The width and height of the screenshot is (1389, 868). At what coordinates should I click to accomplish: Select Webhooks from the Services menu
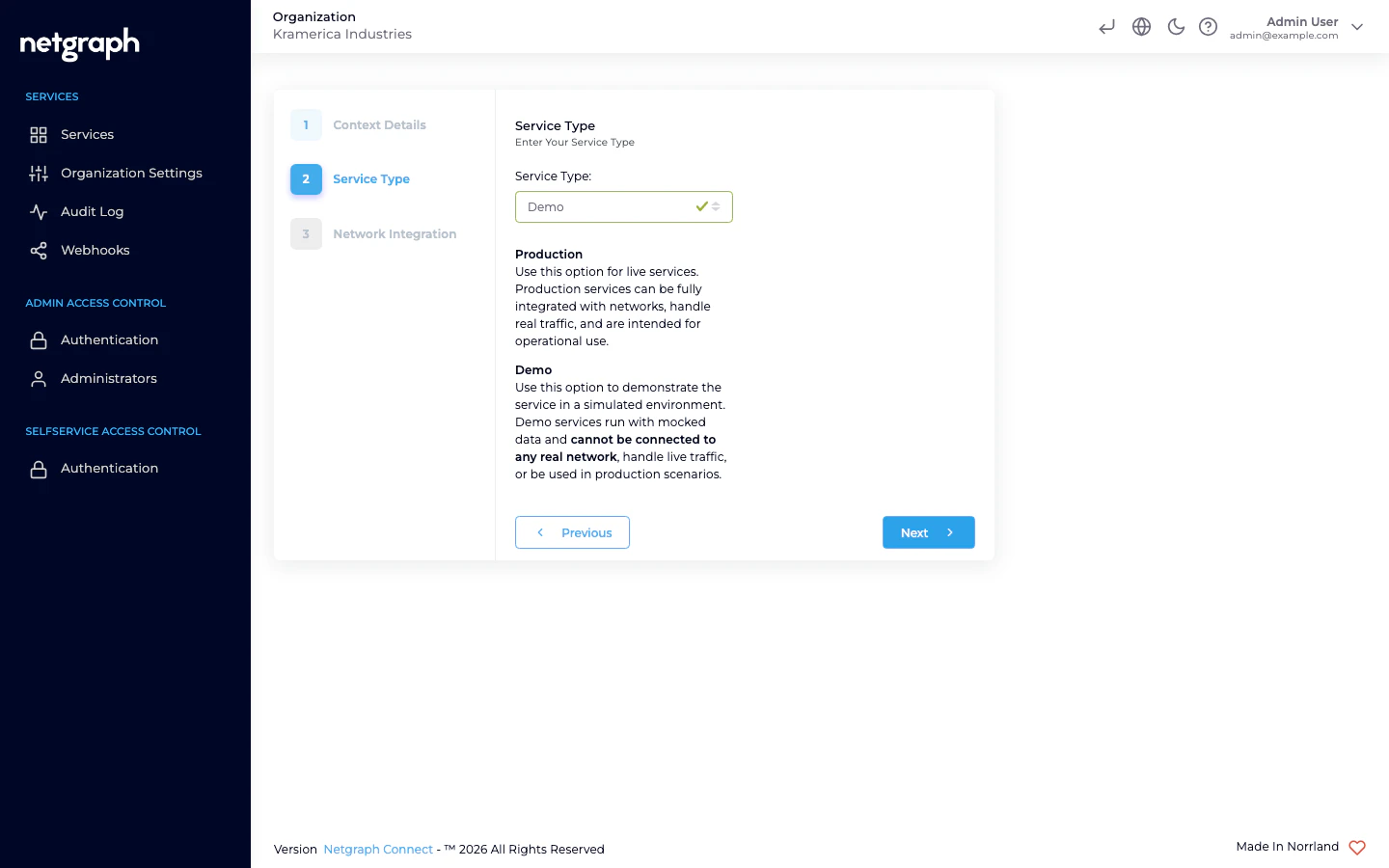[95, 250]
